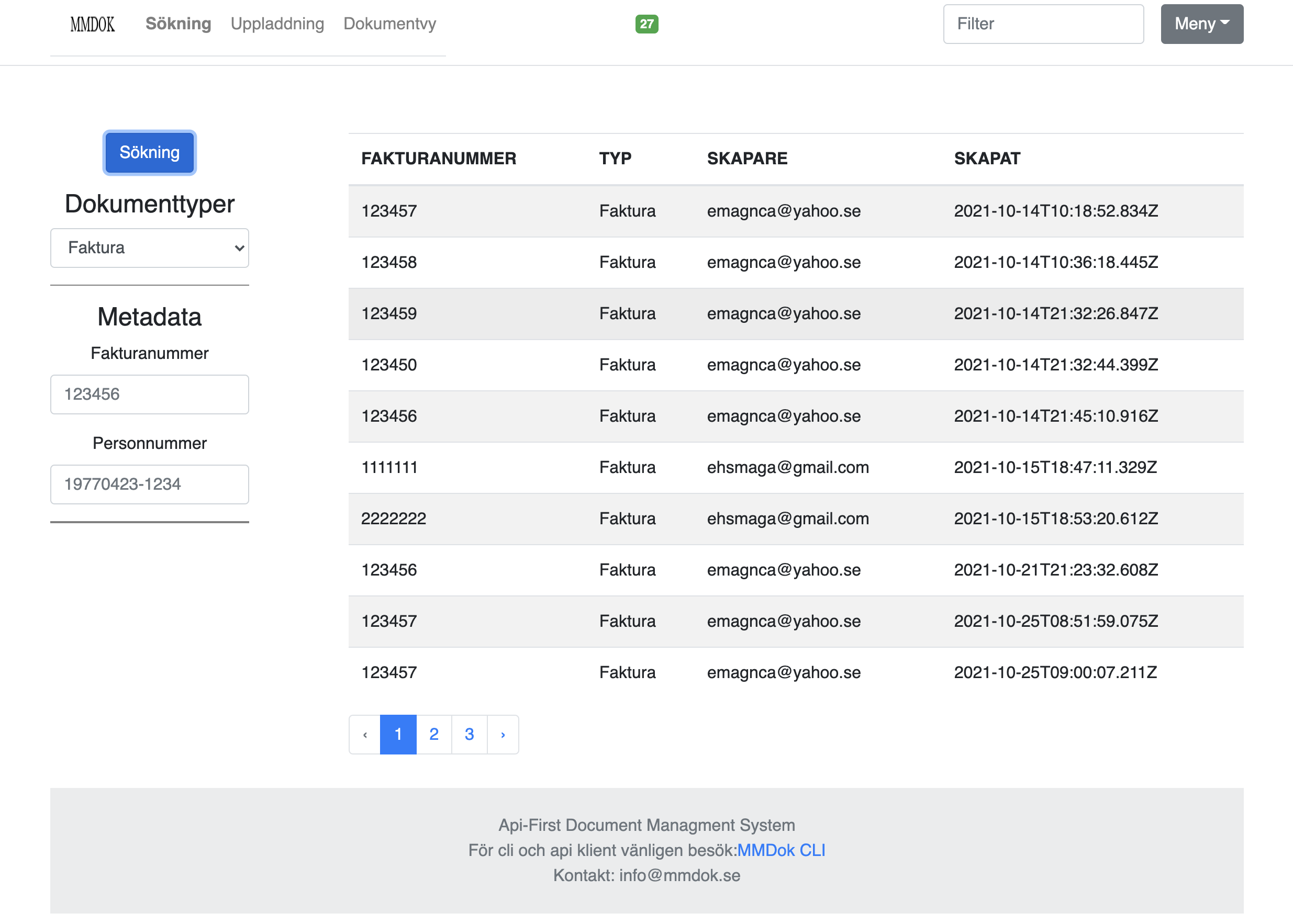This screenshot has width=1293, height=924.
Task: Open the MMDok CLI link
Action: [x=781, y=850]
